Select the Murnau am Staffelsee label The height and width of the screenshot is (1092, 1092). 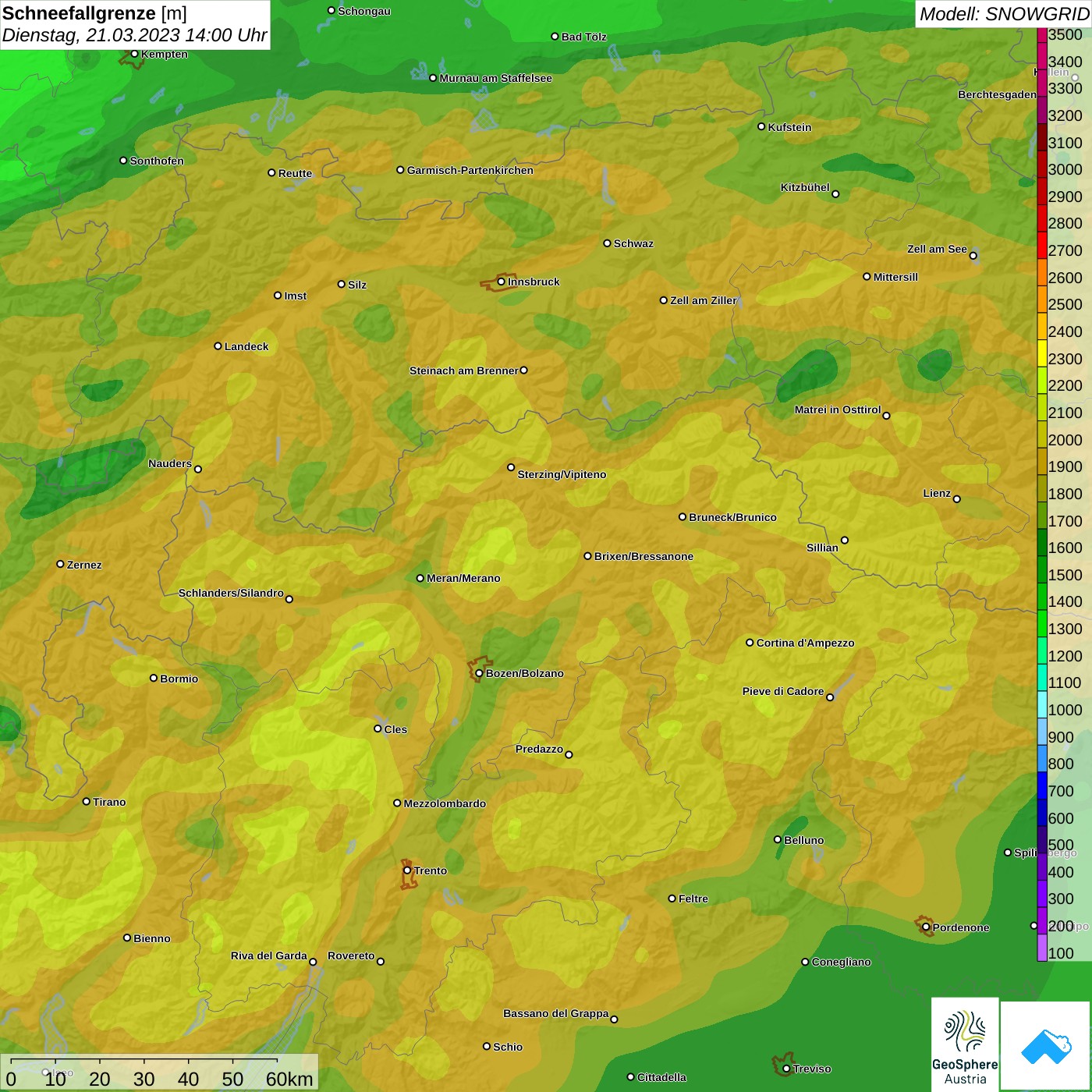495,78
